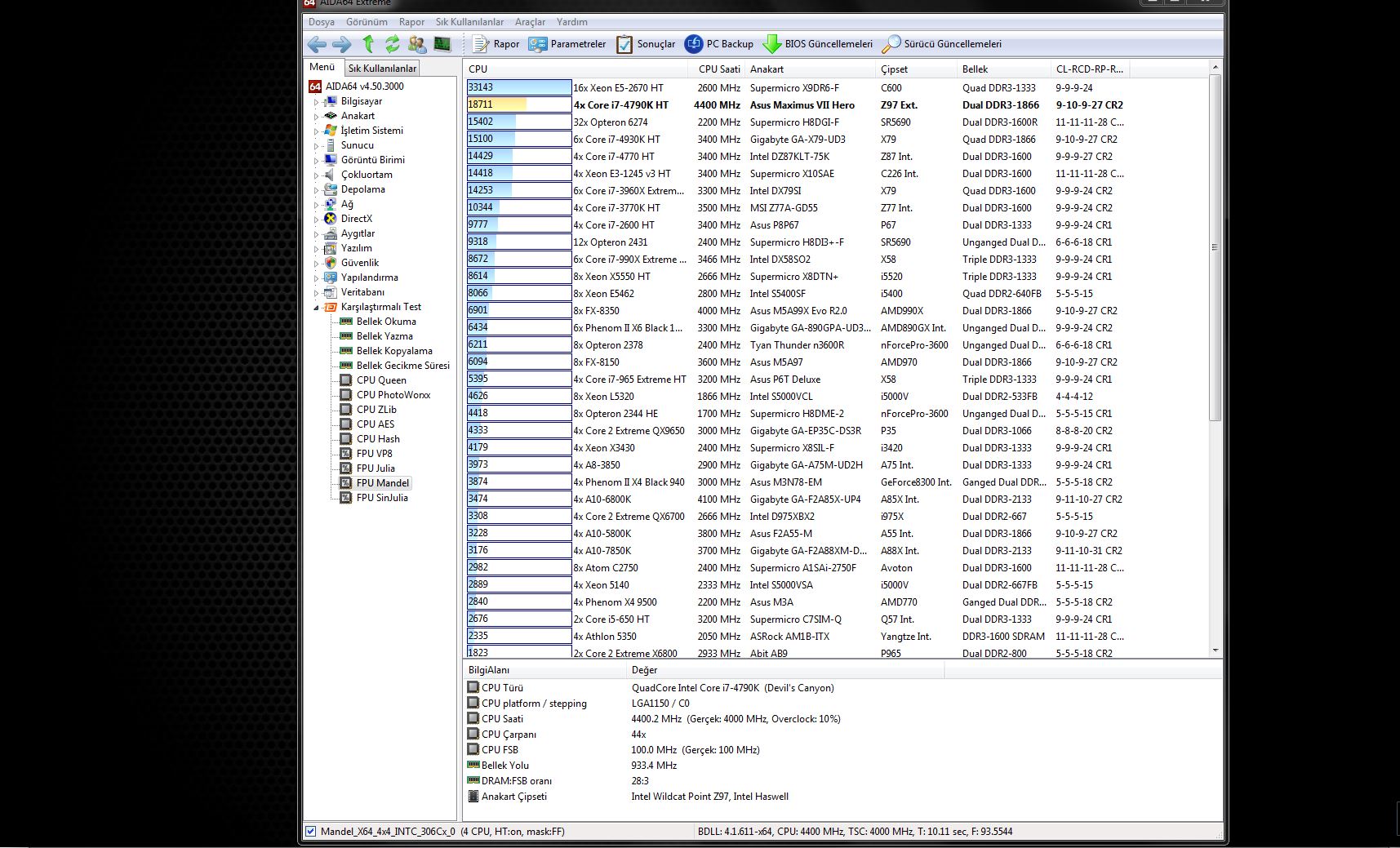Expand the Güvenlik tree node
Image resolution: width=1400 pixels, height=848 pixels.
(317, 264)
